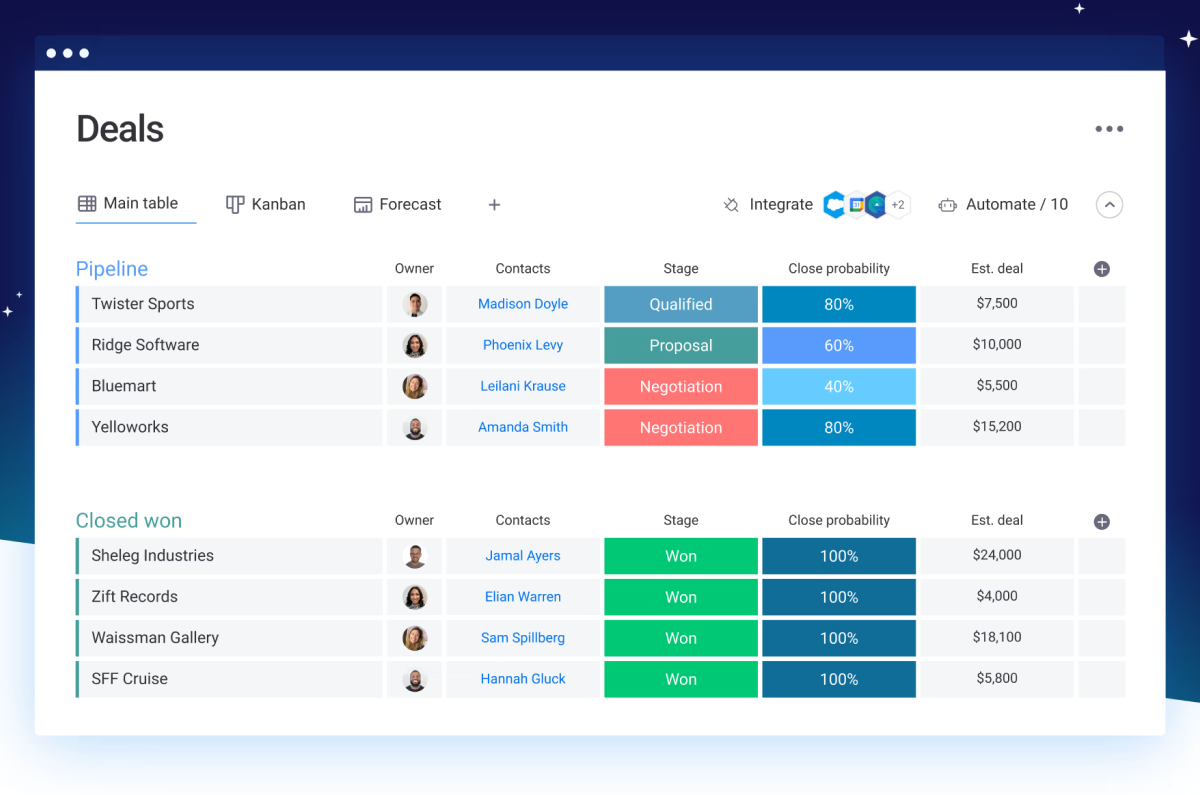Screen dimensions: 1200x795
Task: Select the Bluemart deal name
Action: point(124,386)
